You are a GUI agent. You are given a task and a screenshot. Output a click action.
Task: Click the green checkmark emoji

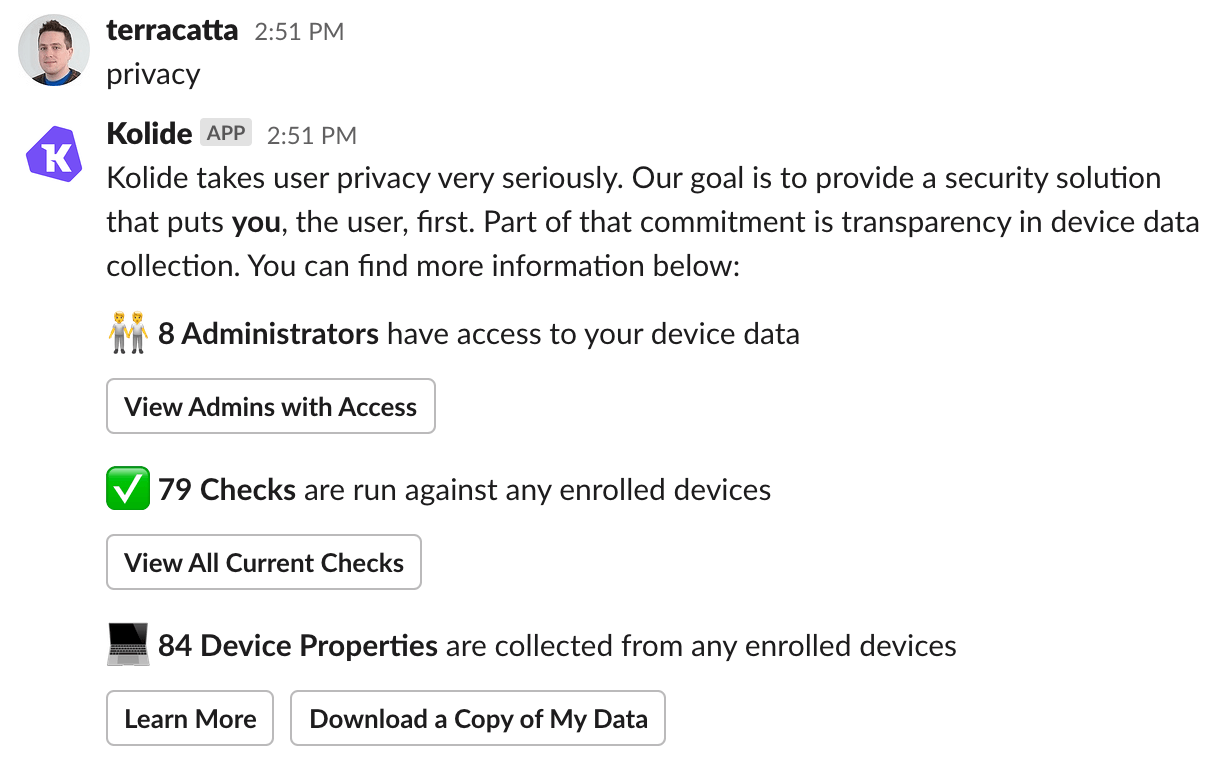[127, 490]
